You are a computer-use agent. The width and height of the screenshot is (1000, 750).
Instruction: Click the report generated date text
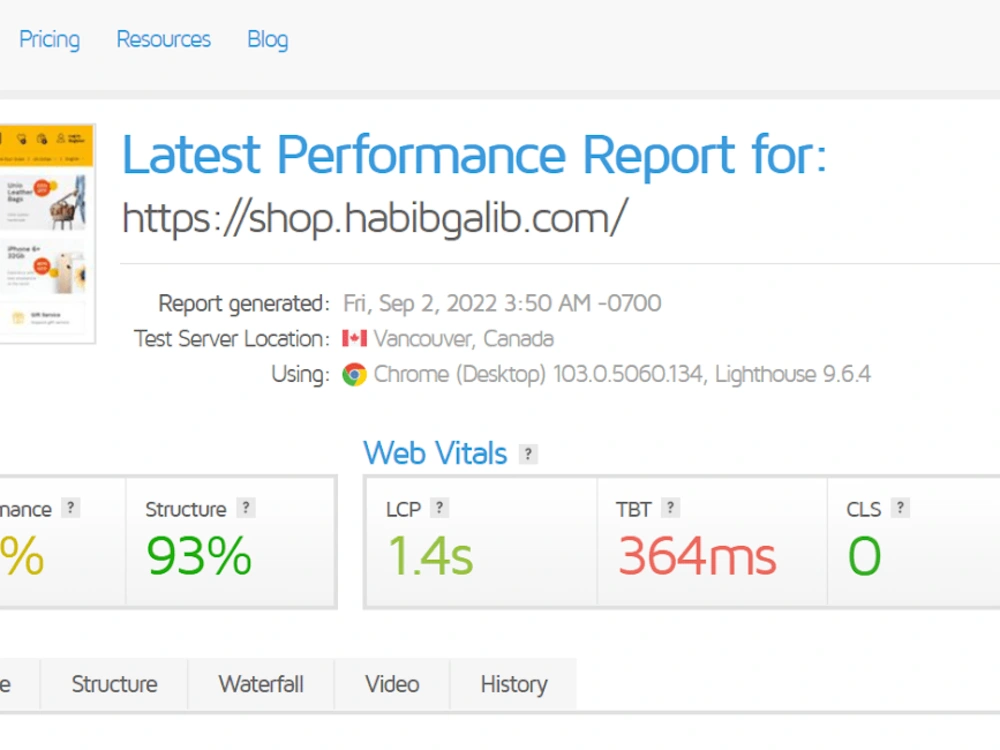click(x=502, y=304)
